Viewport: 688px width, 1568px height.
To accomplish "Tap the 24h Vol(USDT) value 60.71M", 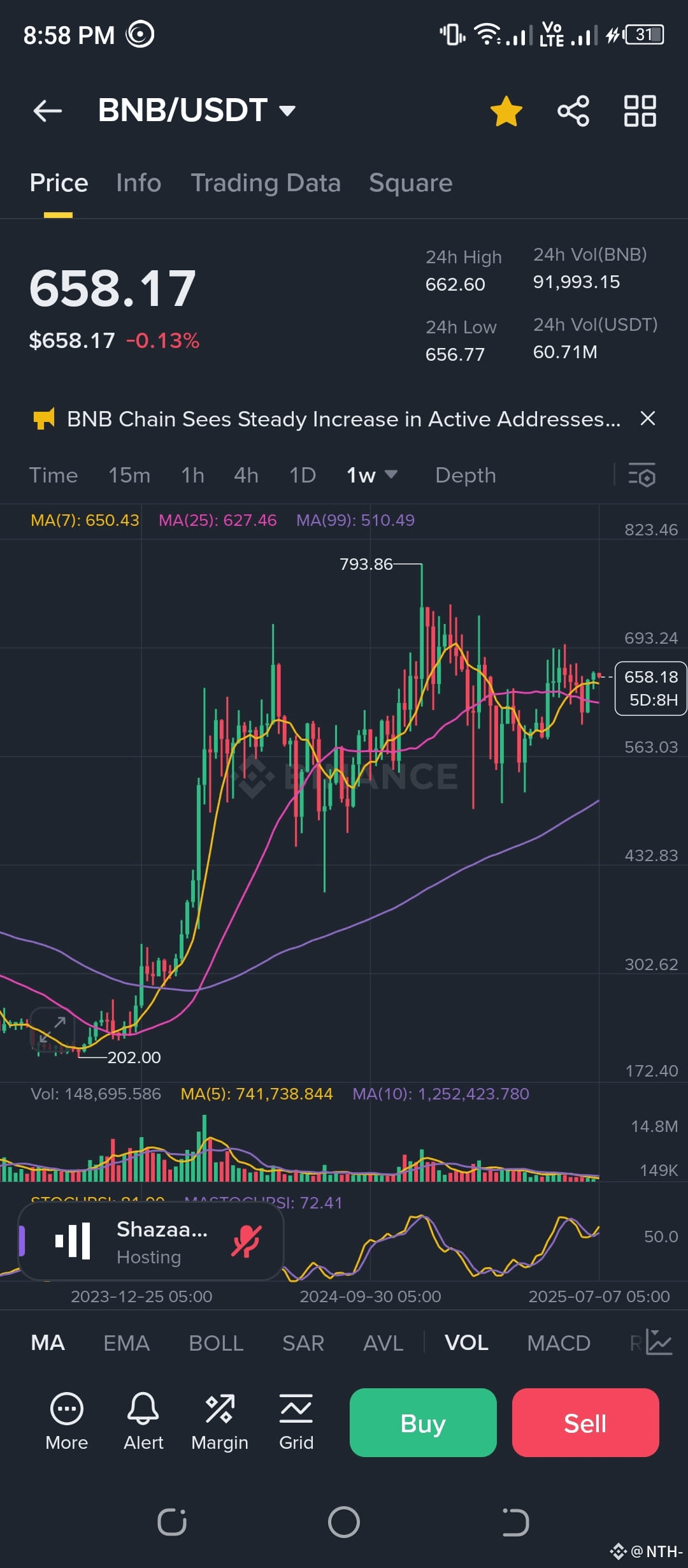I will [565, 352].
